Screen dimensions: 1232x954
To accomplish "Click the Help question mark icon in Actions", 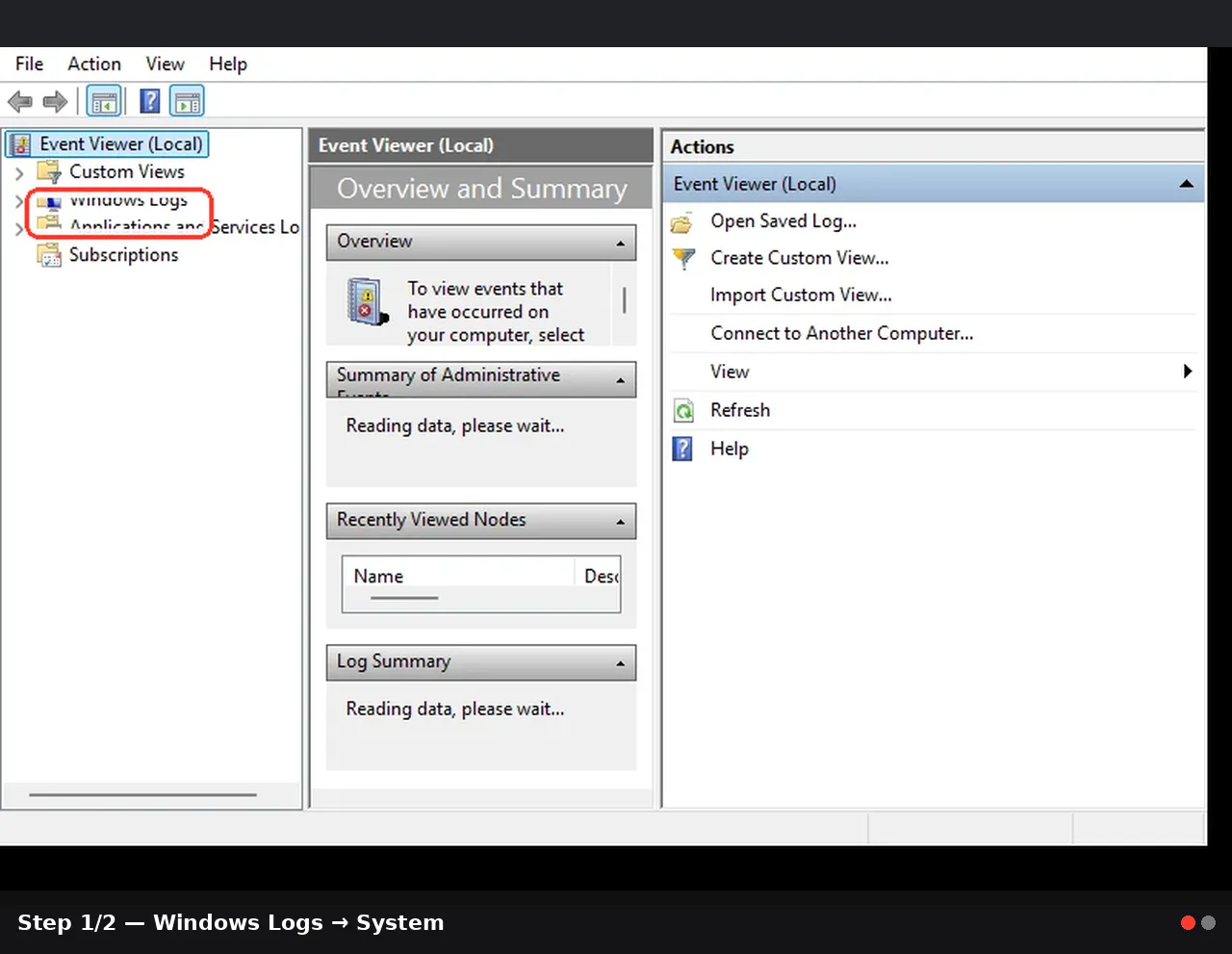I will pos(682,449).
